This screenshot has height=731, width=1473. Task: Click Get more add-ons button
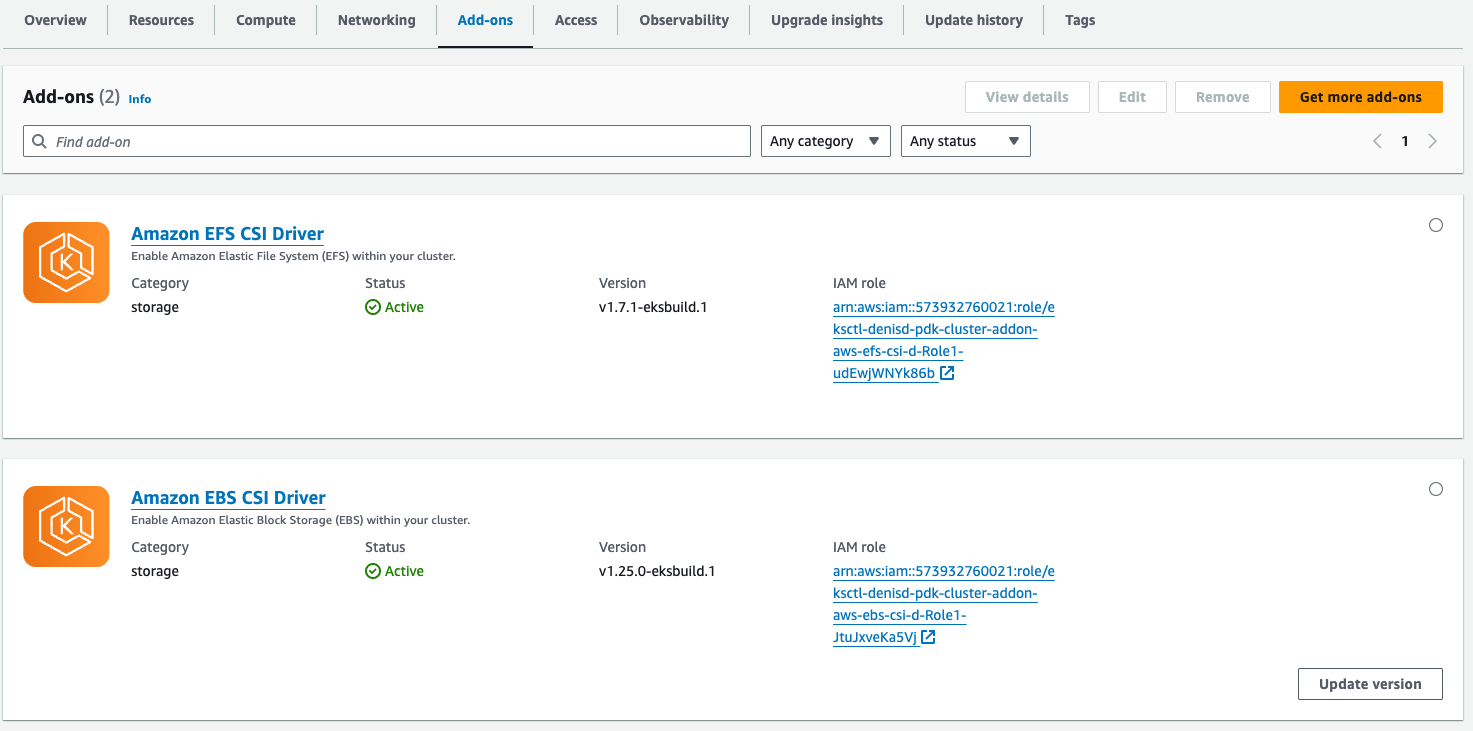tap(1361, 97)
